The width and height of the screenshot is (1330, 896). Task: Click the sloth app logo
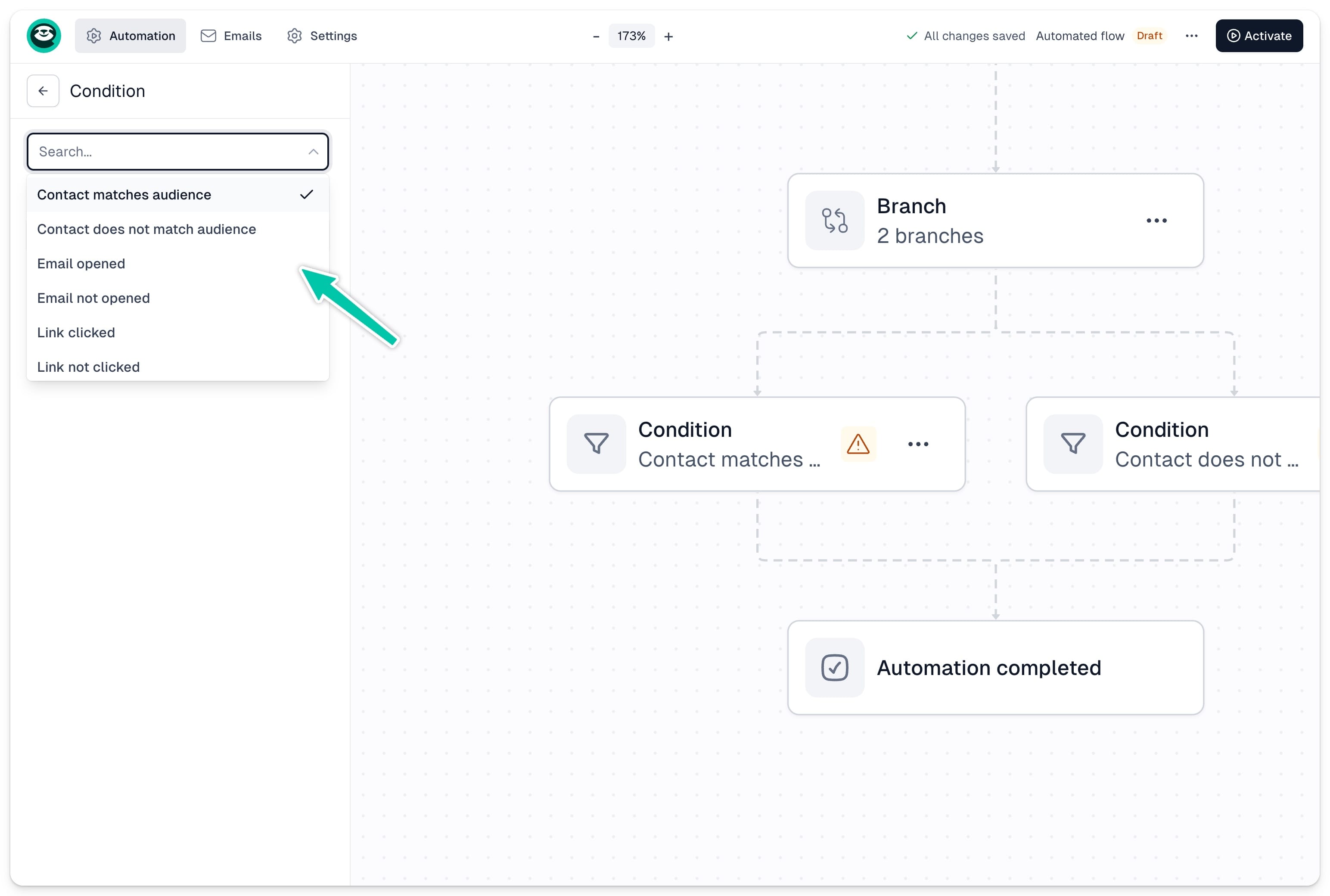pos(44,36)
